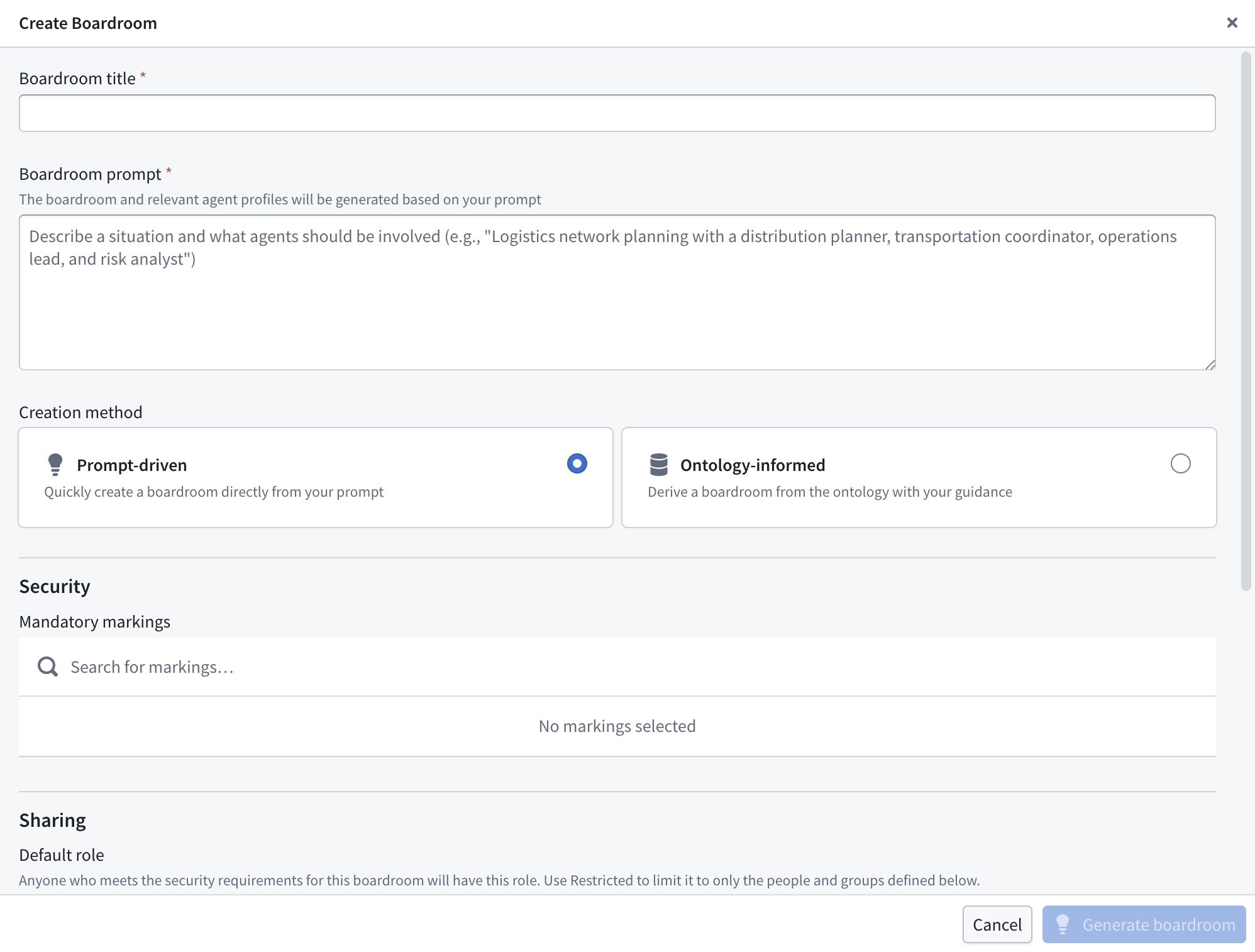Screen dimensions: 1255x952
Task: Select the Ontology-informed radio button
Action: pyautogui.click(x=1180, y=463)
